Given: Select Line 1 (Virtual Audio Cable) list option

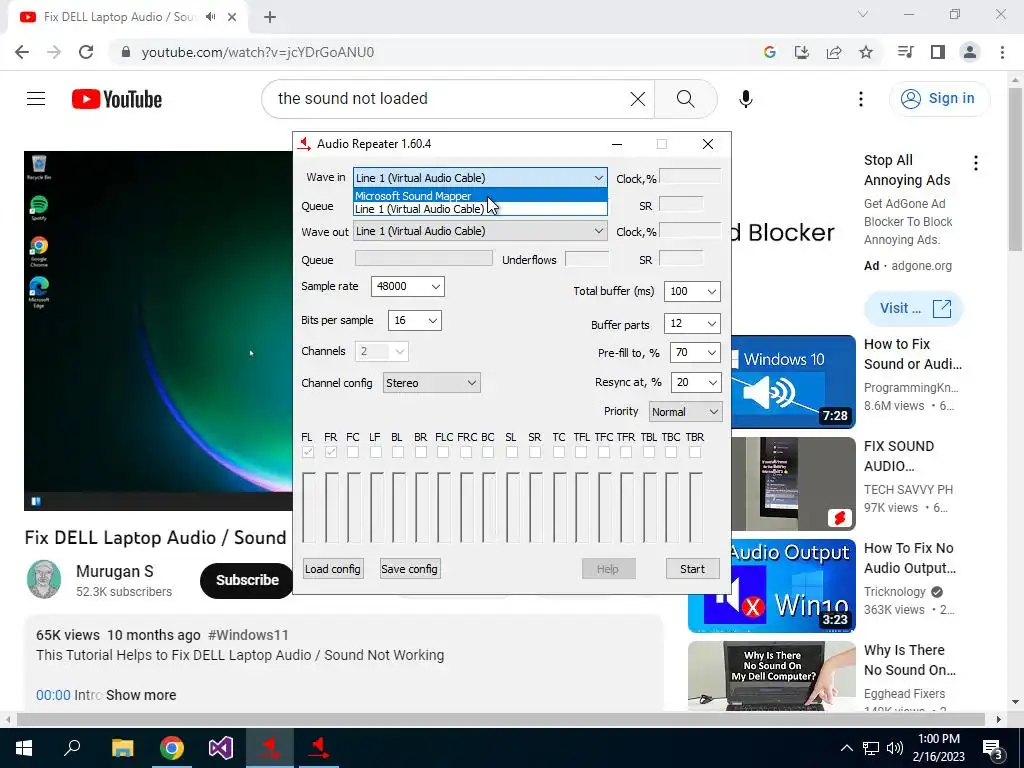Looking at the screenshot, I should tap(480, 209).
